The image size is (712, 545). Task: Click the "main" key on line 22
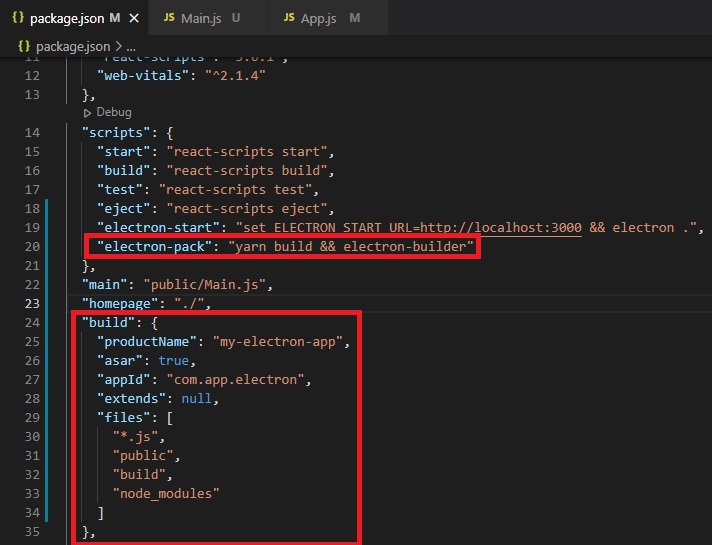tap(104, 285)
